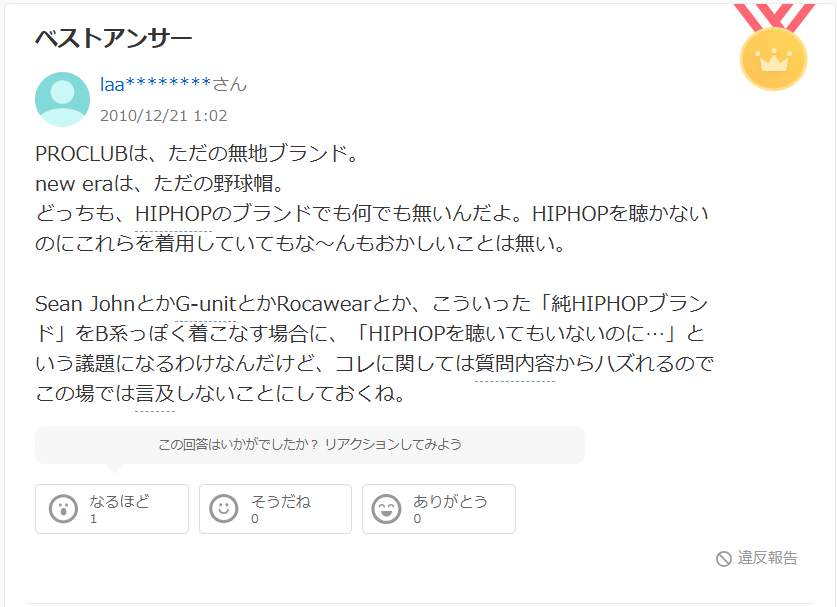The width and height of the screenshot is (837, 607).
Task: Open the dotted-underlined HIPHOP keyword
Action: click(x=173, y=214)
